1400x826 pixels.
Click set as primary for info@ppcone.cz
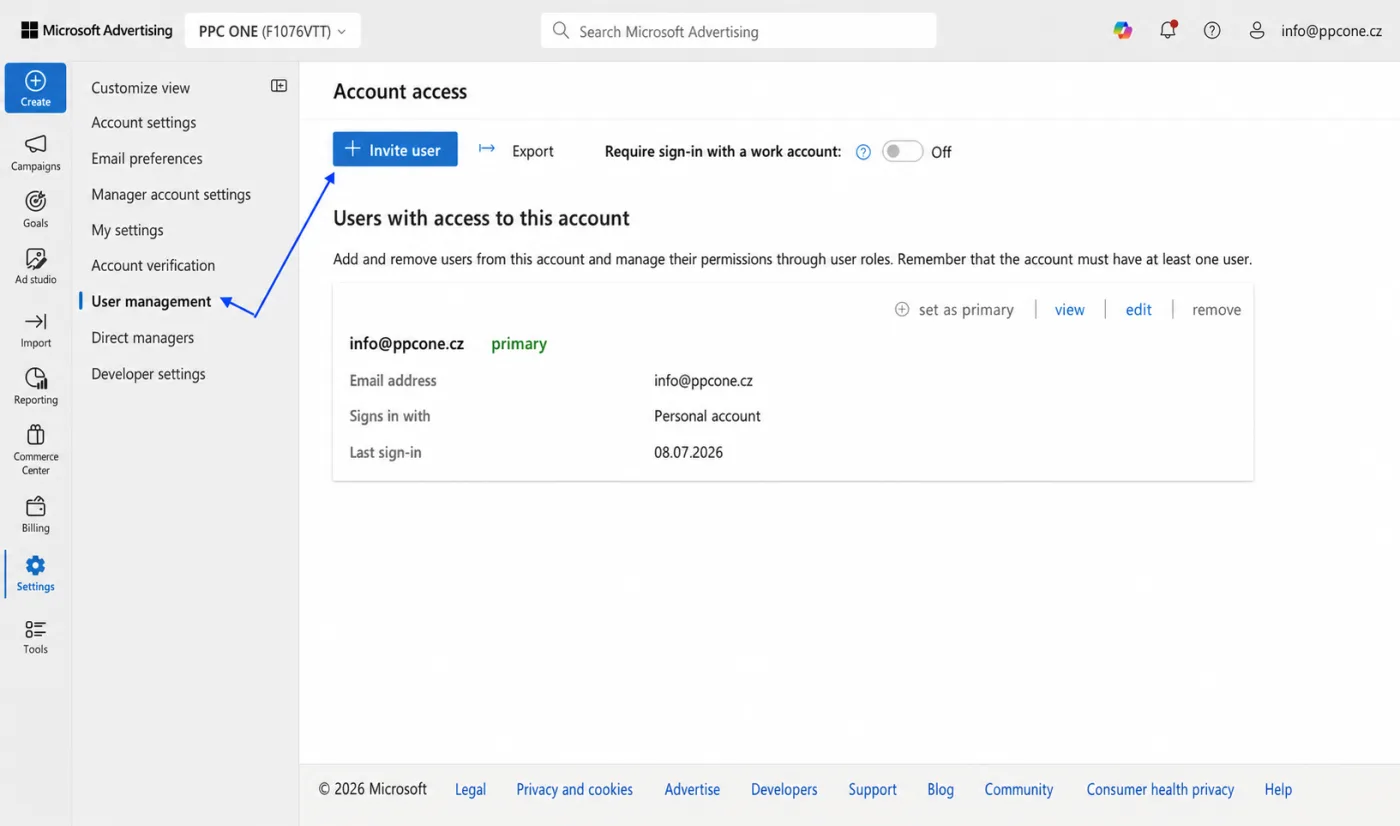(954, 309)
